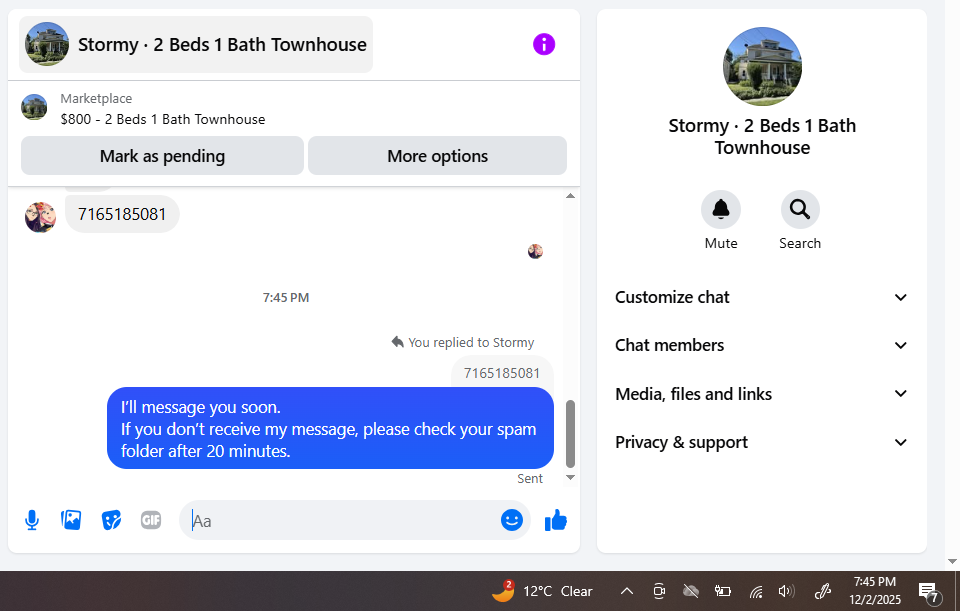The width and height of the screenshot is (960, 611).
Task: Open More options for listing
Action: (x=437, y=156)
